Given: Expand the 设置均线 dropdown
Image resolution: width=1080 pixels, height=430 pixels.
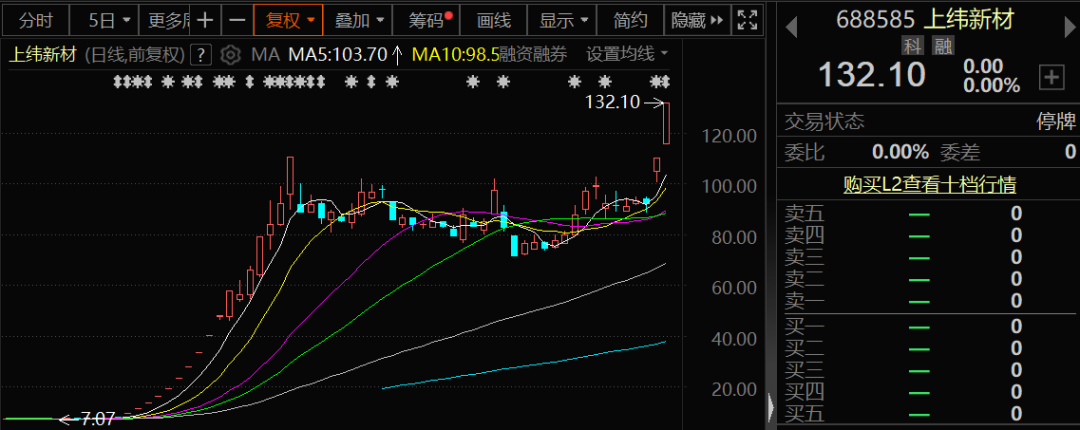Looking at the screenshot, I should coord(627,54).
